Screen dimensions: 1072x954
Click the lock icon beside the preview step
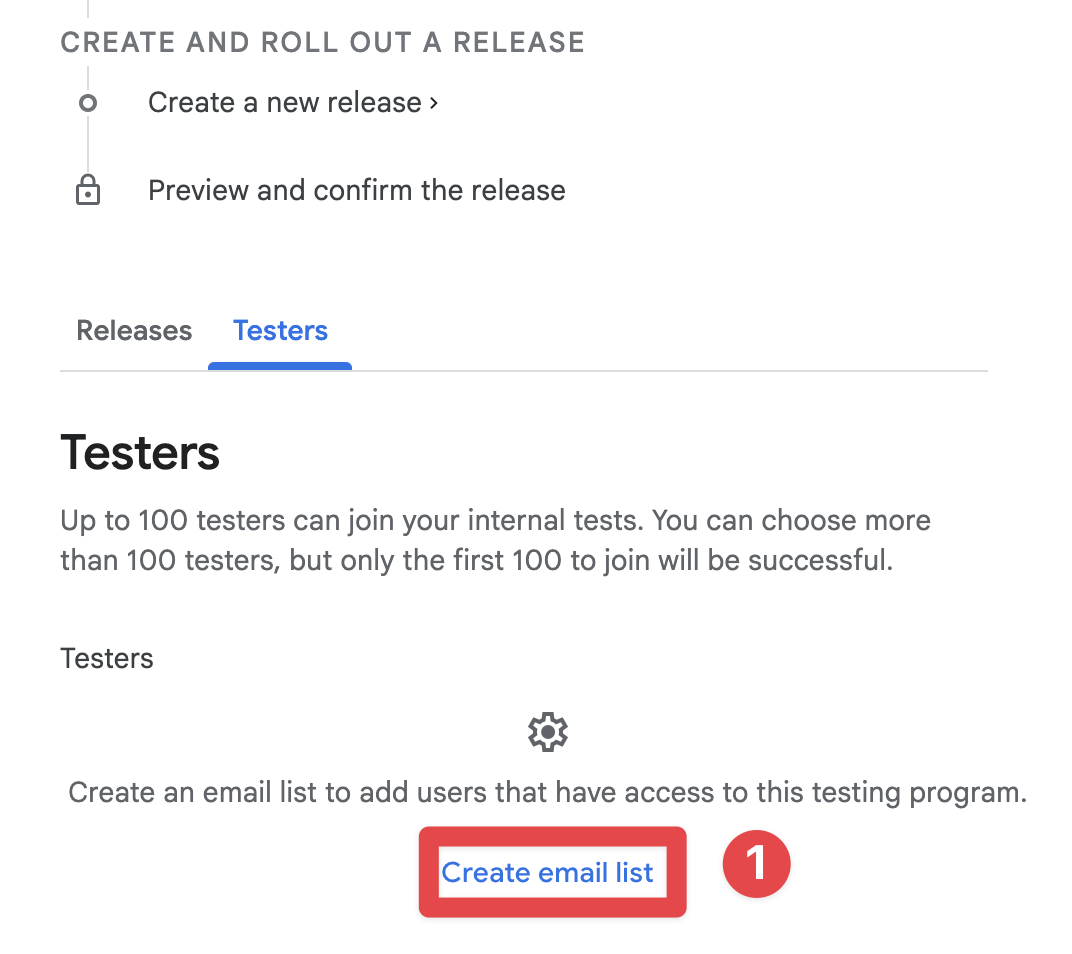[88, 189]
